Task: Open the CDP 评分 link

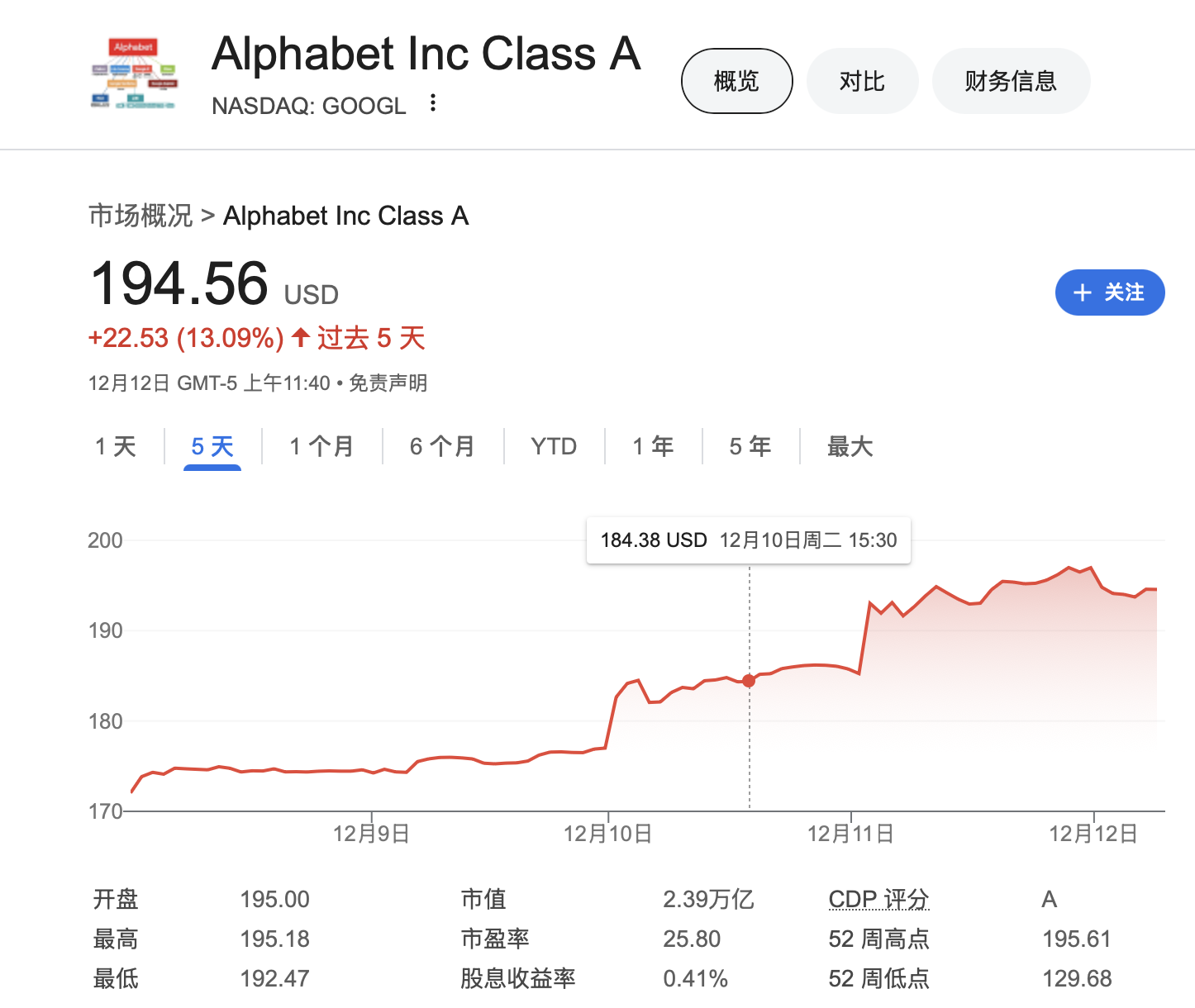Action: click(x=878, y=899)
